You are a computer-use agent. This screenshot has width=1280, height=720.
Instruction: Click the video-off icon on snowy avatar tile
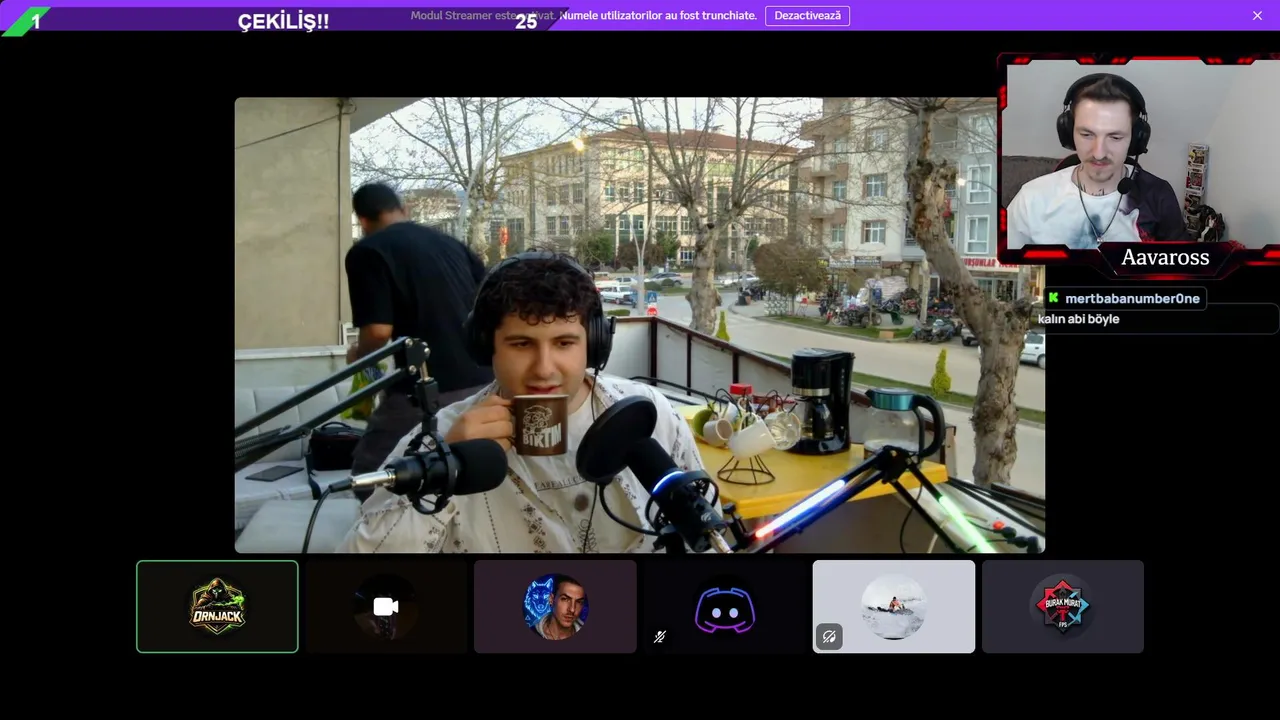(829, 636)
